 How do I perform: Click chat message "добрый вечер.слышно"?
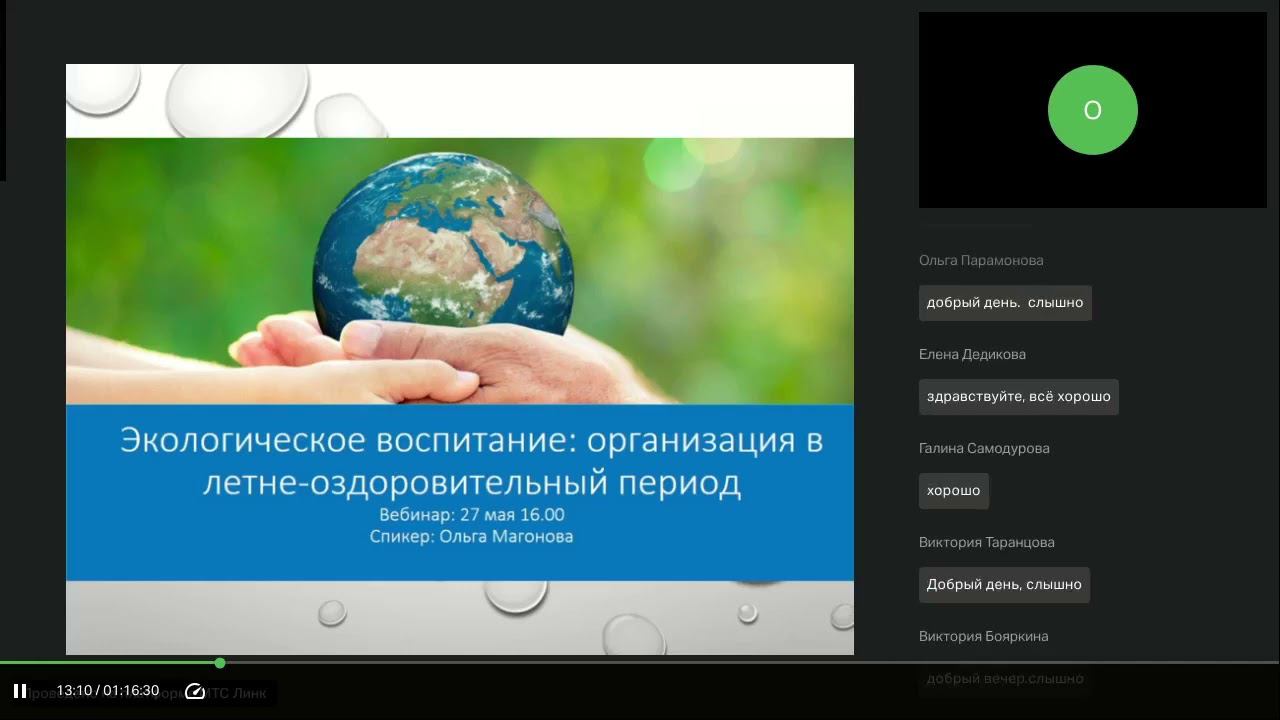click(x=1005, y=679)
